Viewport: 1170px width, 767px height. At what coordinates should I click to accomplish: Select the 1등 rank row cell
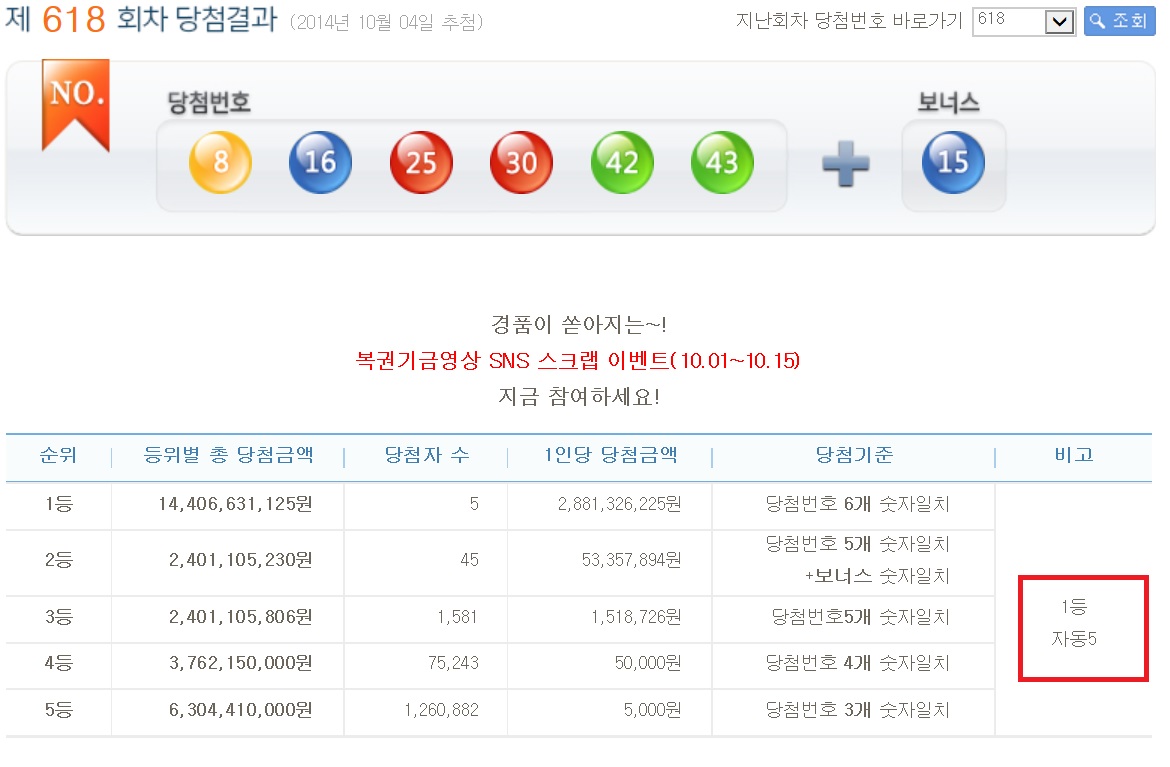[58, 505]
